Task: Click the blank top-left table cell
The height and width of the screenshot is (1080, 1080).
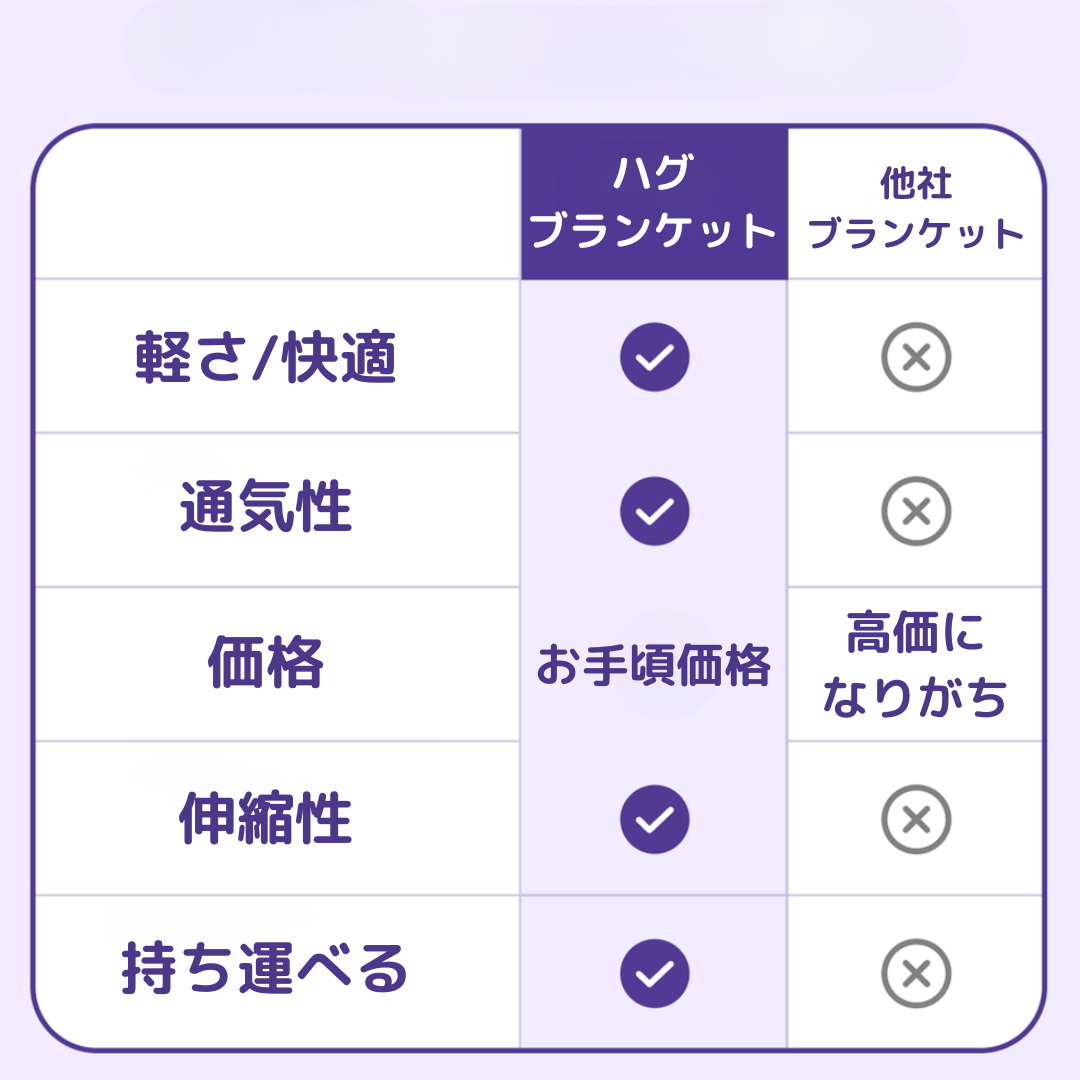Action: pos(278,204)
